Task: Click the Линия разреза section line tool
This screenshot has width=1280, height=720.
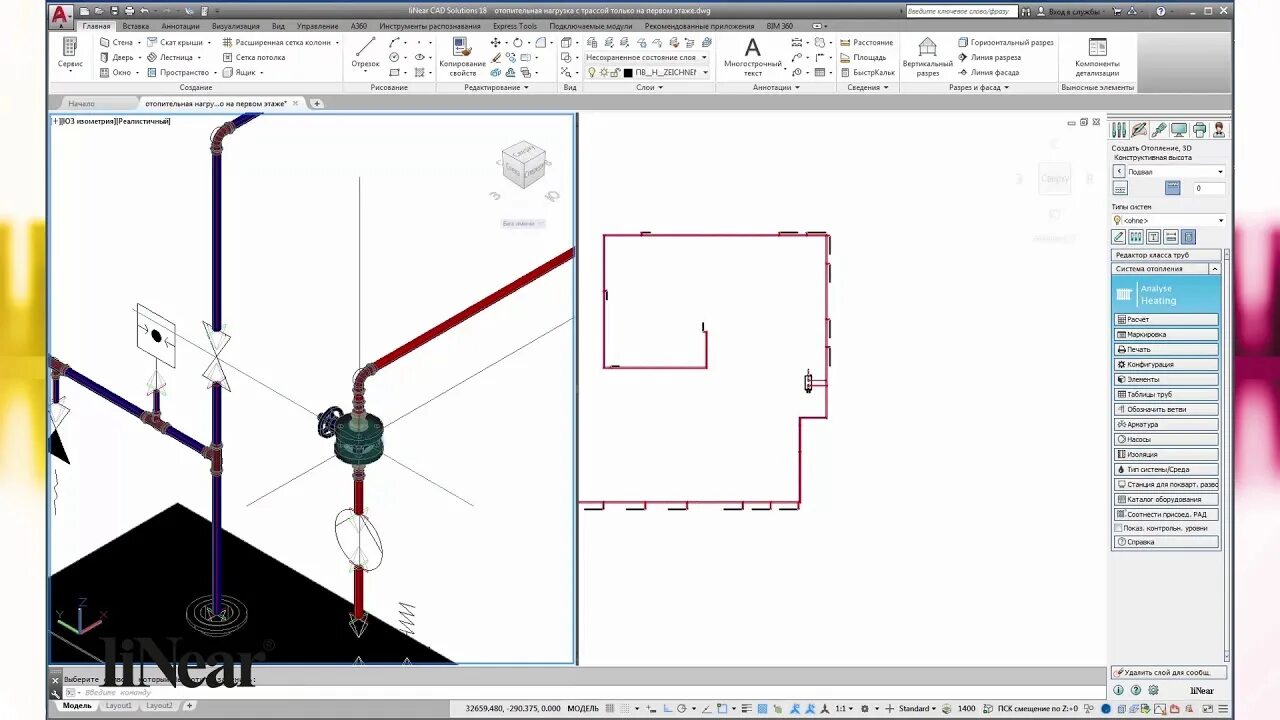Action: pyautogui.click(x=989, y=58)
